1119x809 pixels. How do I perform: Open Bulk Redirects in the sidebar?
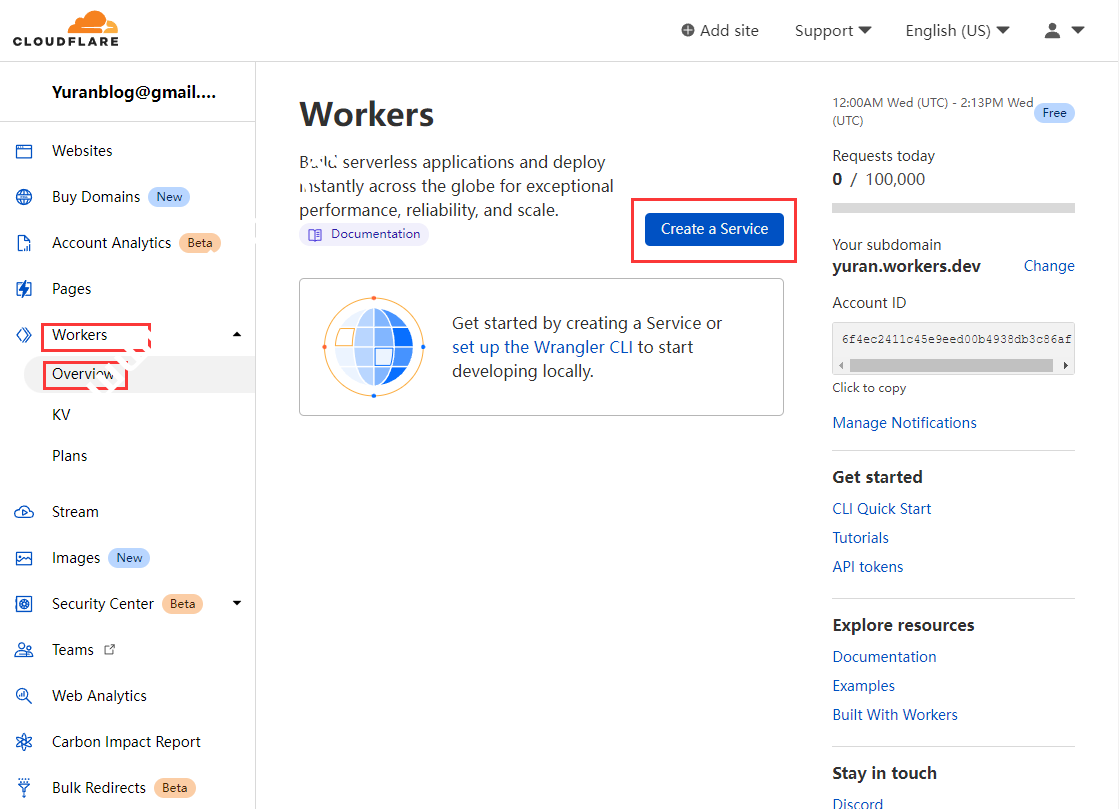pyautogui.click(x=98, y=788)
